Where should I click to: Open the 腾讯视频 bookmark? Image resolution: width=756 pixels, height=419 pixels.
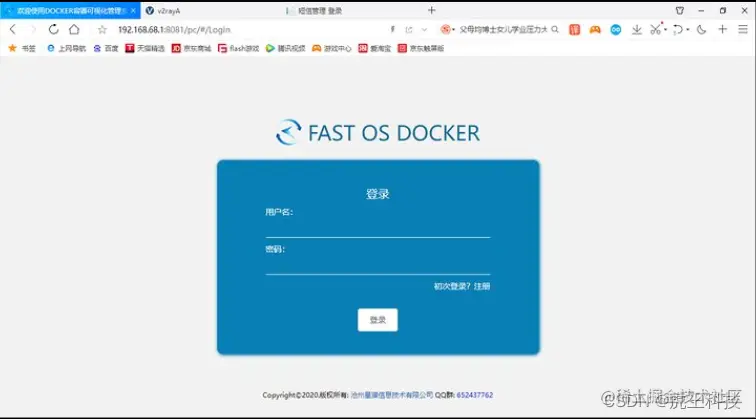click(x=285, y=48)
